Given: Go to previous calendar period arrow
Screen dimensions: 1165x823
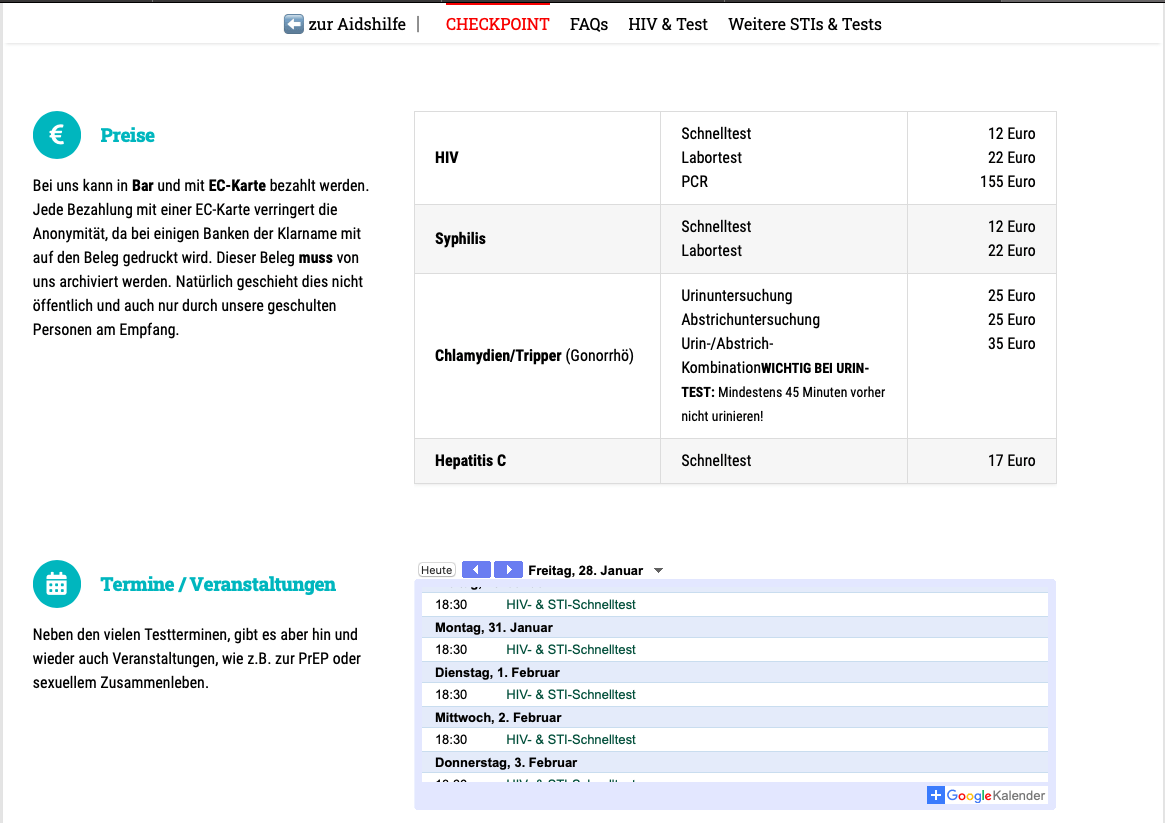Looking at the screenshot, I should (476, 570).
